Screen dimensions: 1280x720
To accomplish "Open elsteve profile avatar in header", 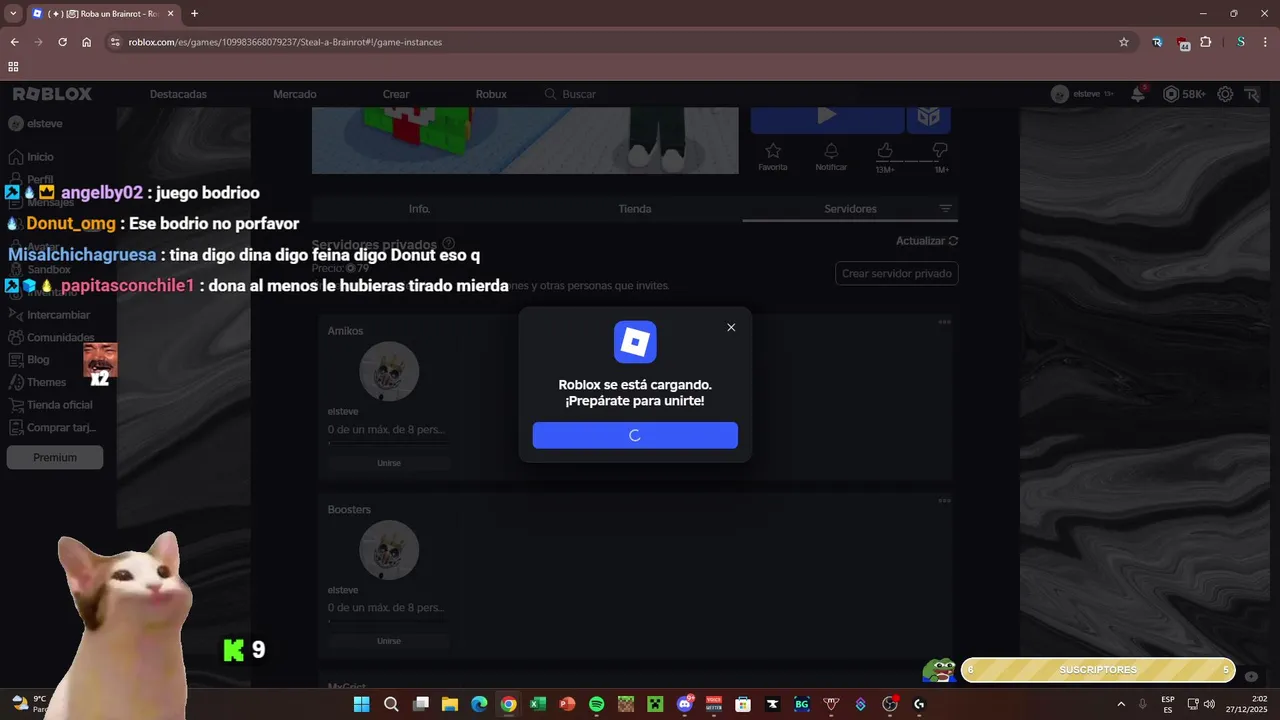I will (1060, 94).
